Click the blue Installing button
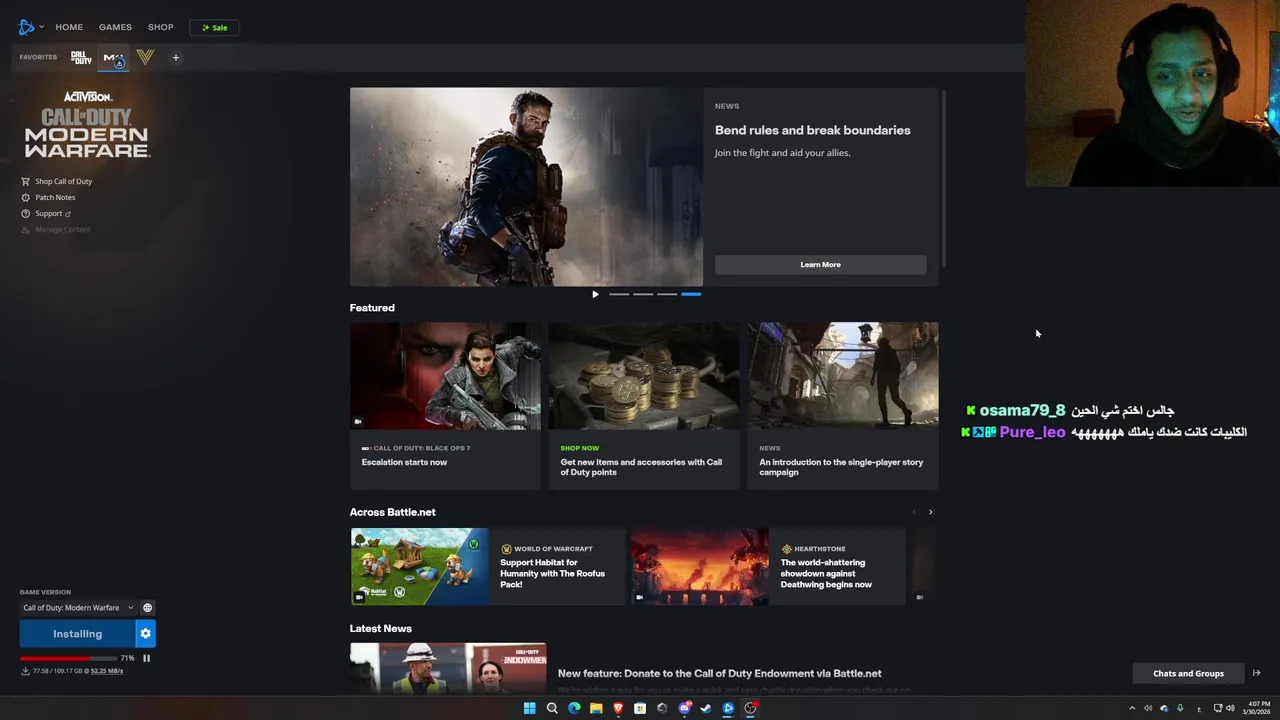The width and height of the screenshot is (1280, 720). coord(77,634)
